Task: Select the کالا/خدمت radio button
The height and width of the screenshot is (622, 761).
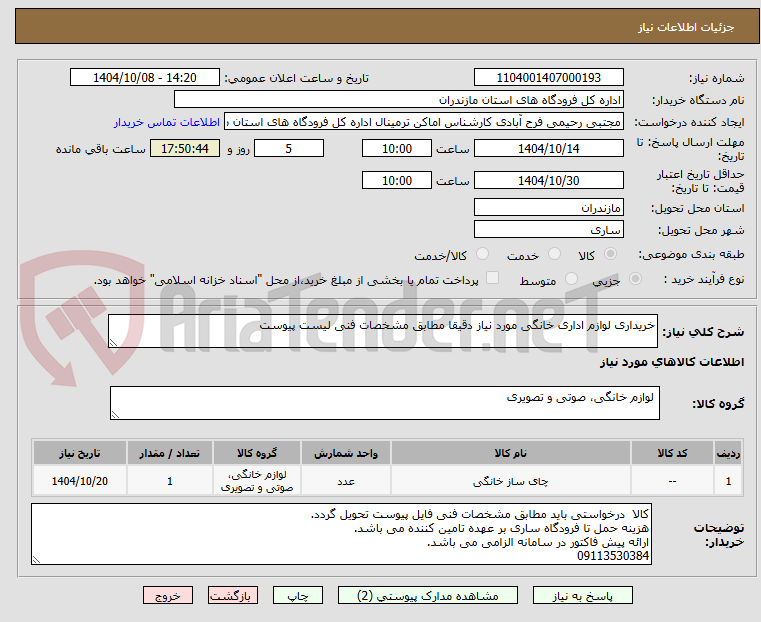Action: tap(482, 254)
